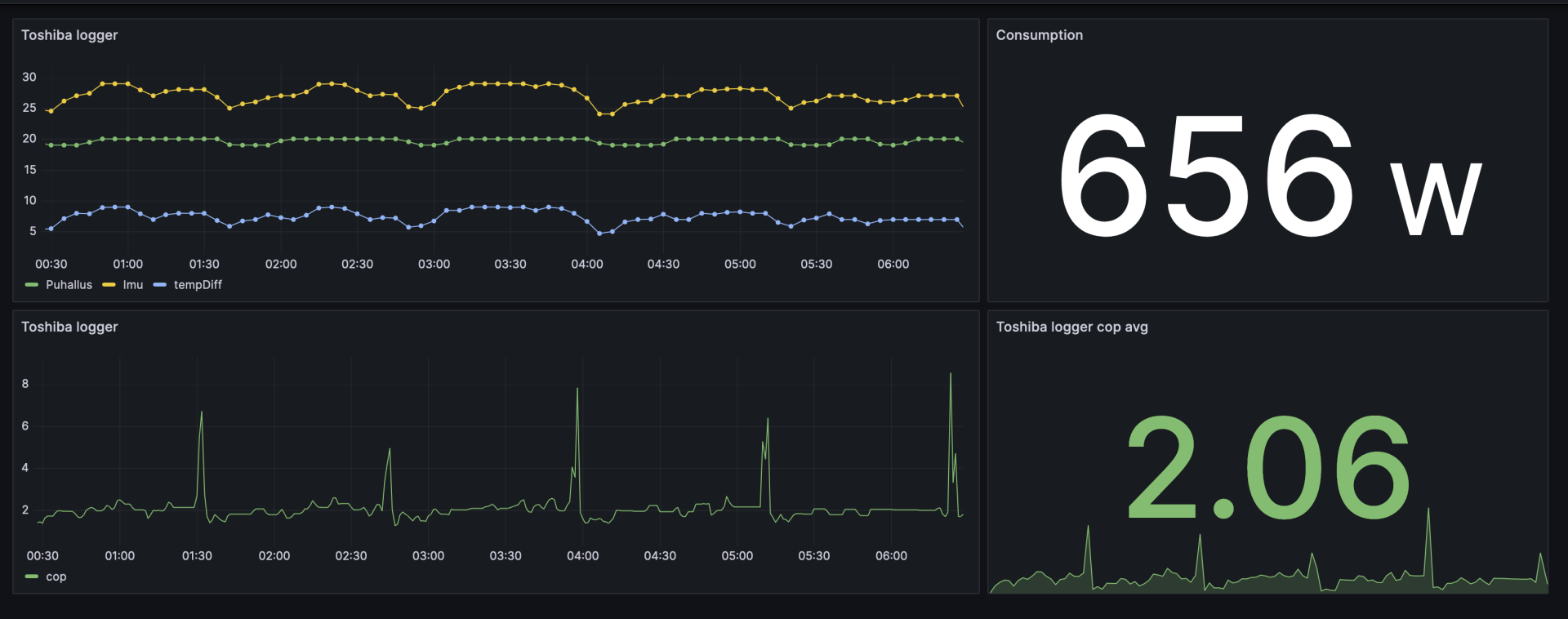Click the yellow Imu legend color swatch
The height and width of the screenshot is (619, 1568).
(109, 285)
